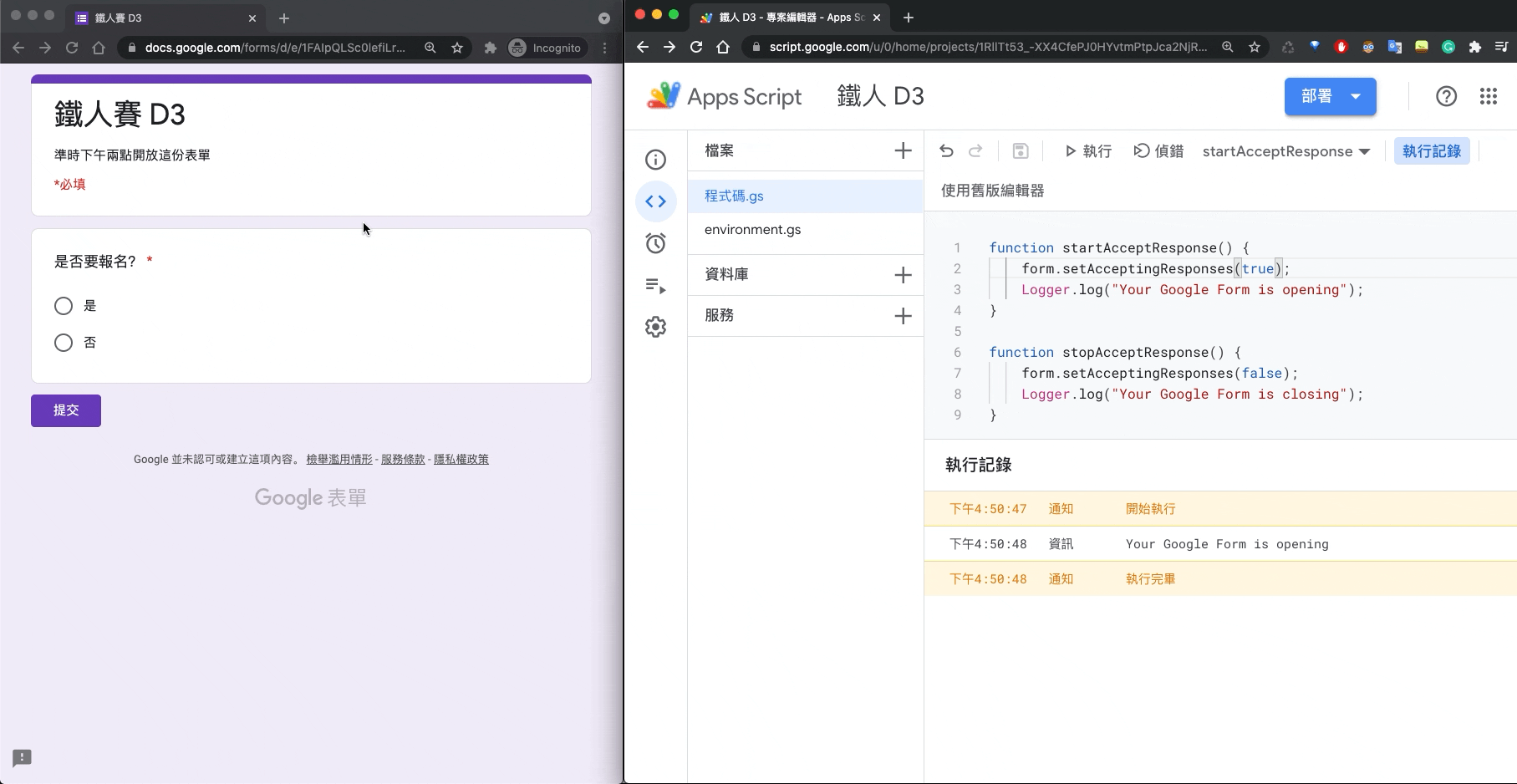
Task: Click the Grammarly extension icon
Action: click(x=1448, y=47)
